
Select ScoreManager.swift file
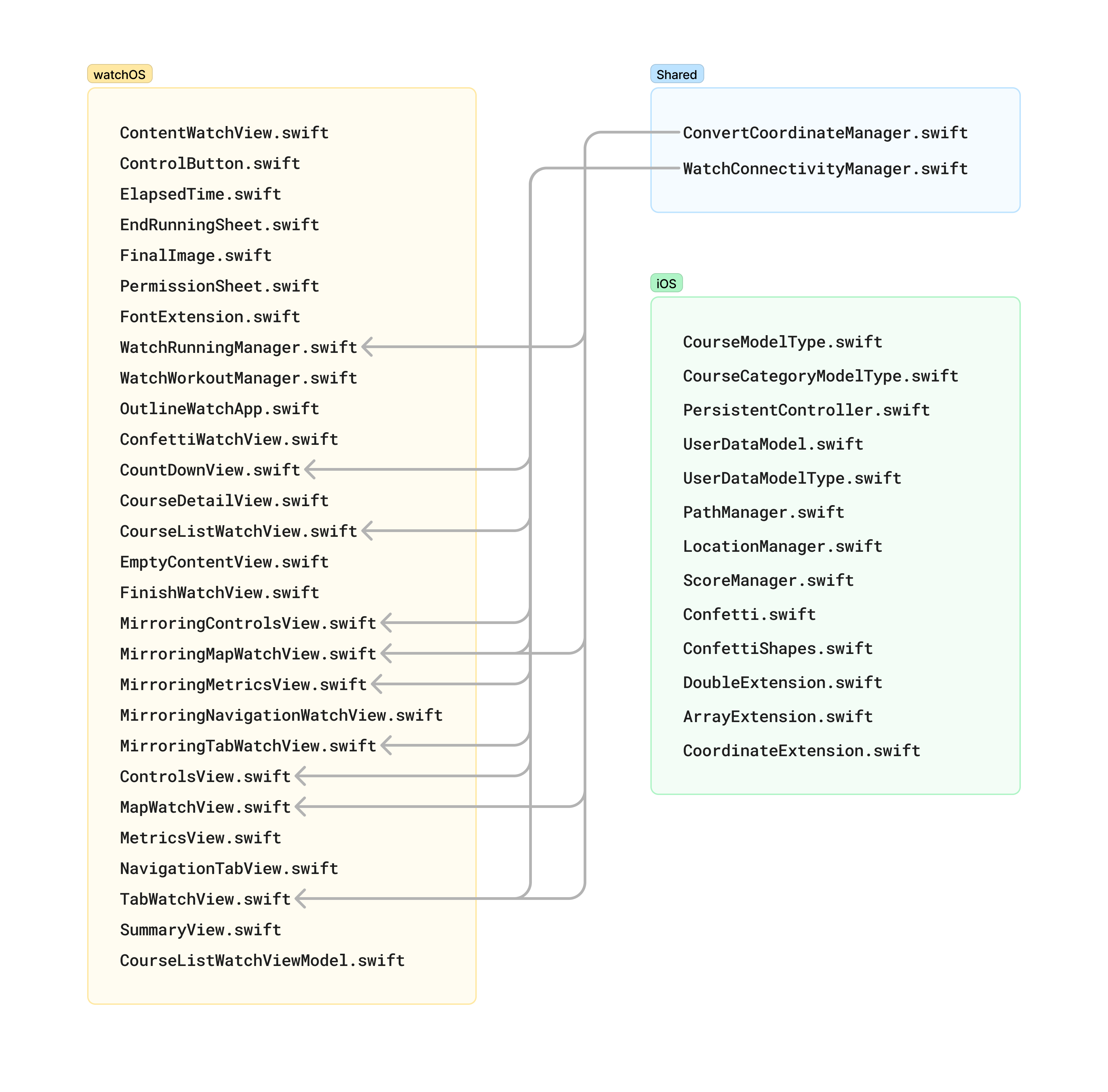coord(767,580)
